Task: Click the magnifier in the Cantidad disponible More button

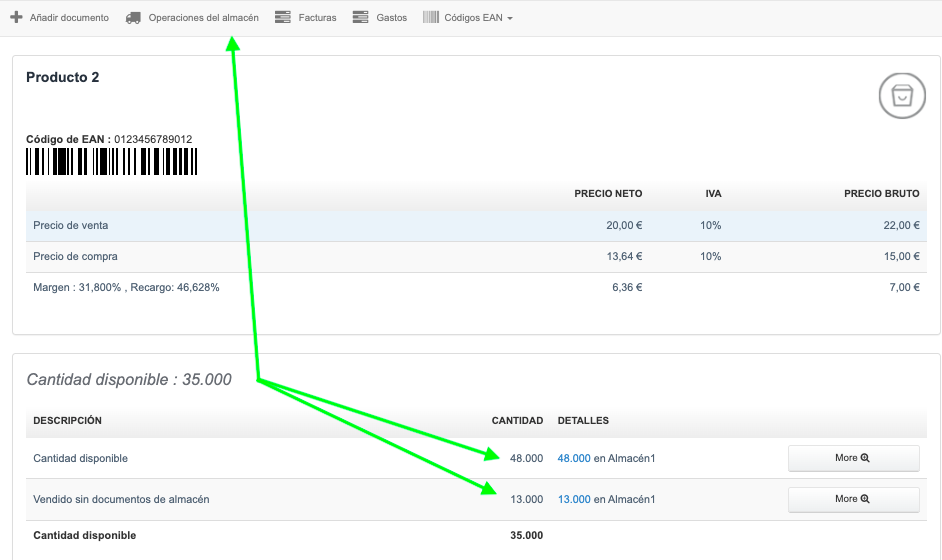Action: tap(865, 458)
